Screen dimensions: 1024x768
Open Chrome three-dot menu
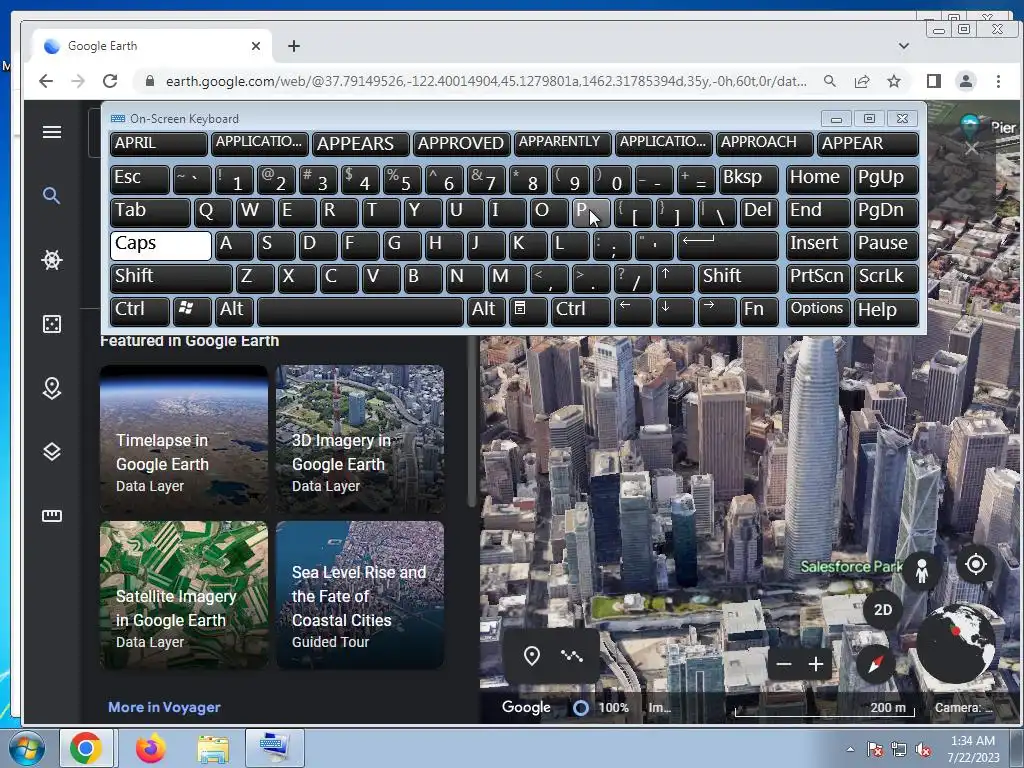[998, 81]
